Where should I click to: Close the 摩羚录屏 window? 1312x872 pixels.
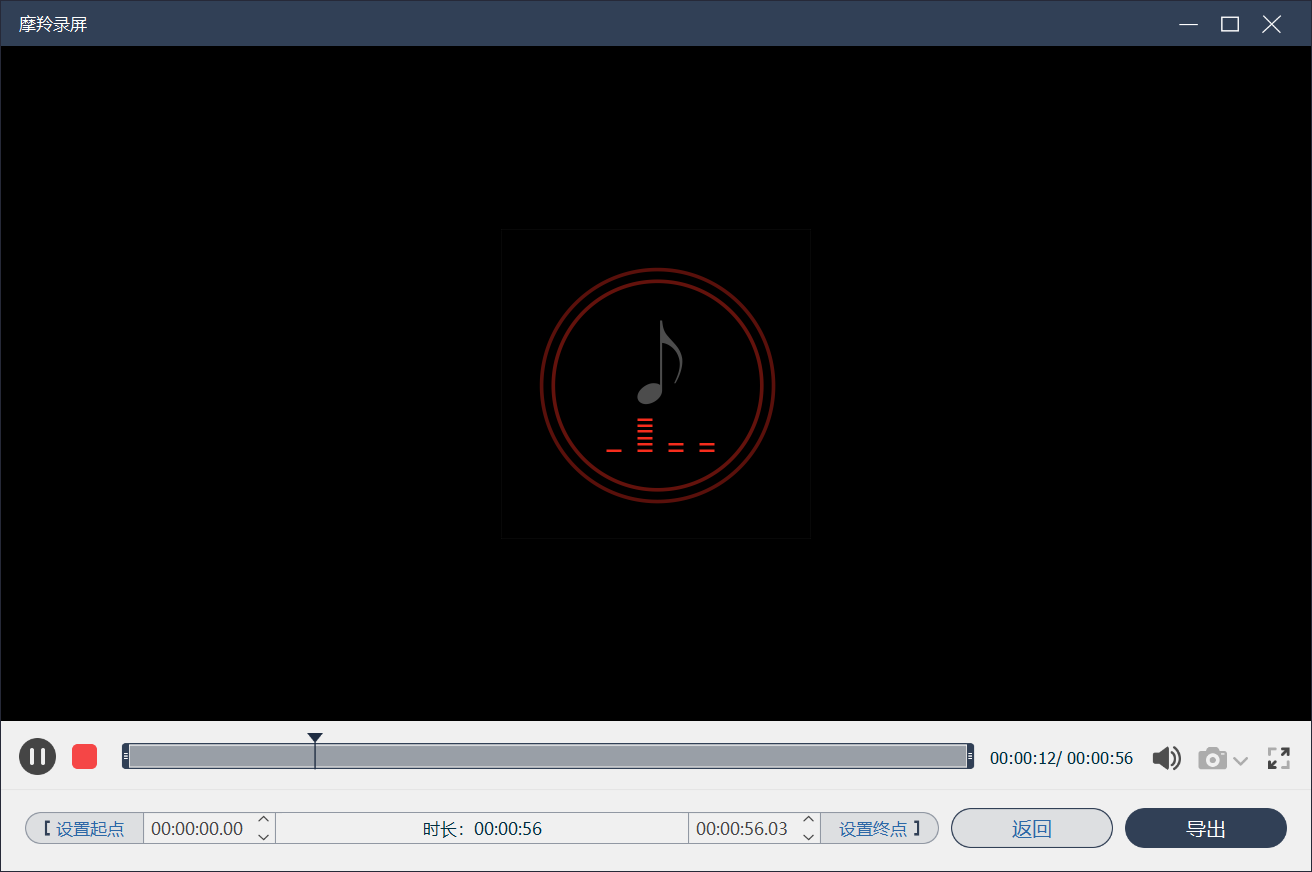[x=1272, y=24]
